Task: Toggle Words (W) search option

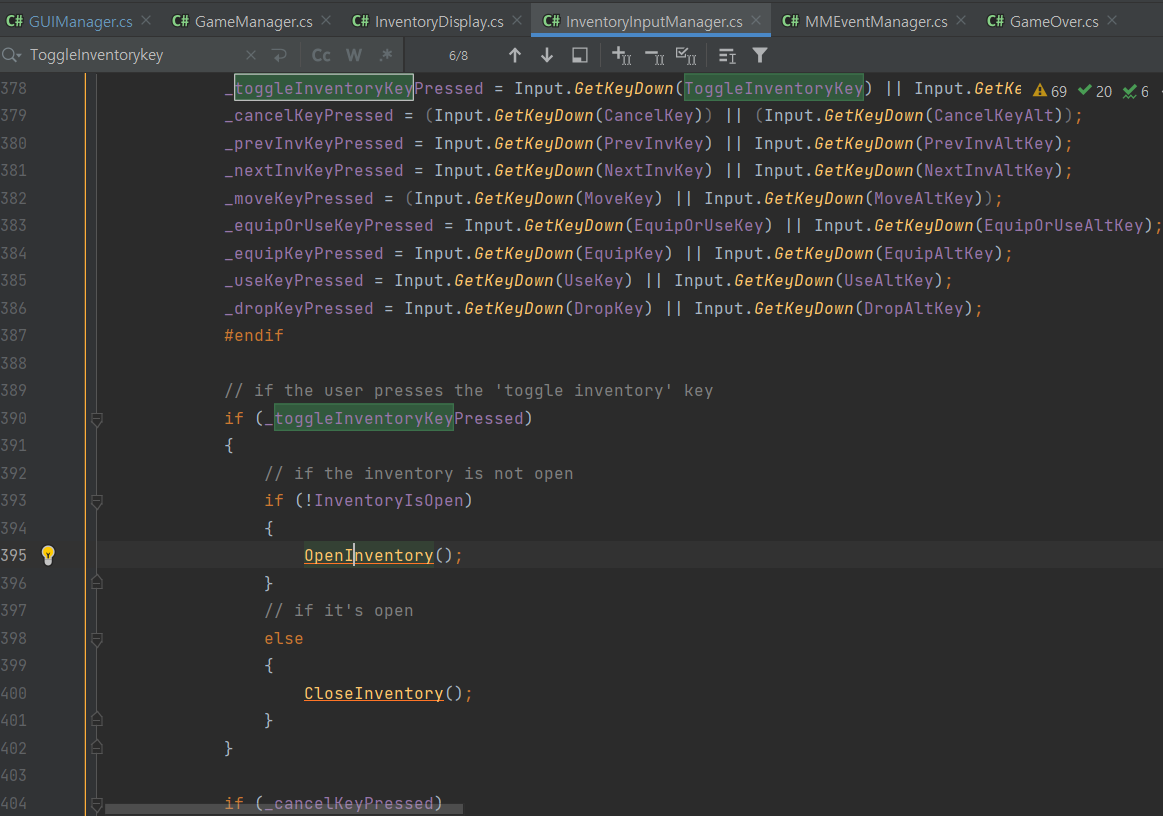Action: click(x=354, y=55)
